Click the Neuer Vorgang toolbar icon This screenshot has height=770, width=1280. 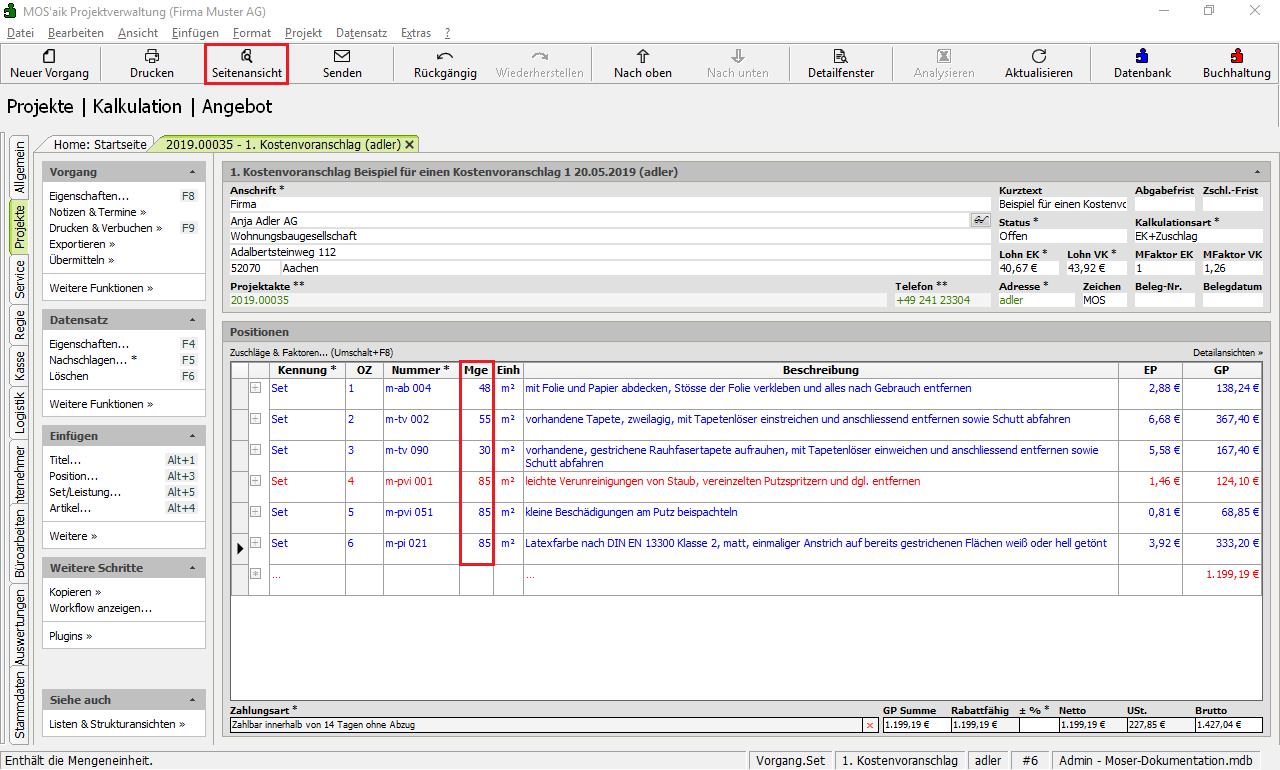click(x=49, y=56)
